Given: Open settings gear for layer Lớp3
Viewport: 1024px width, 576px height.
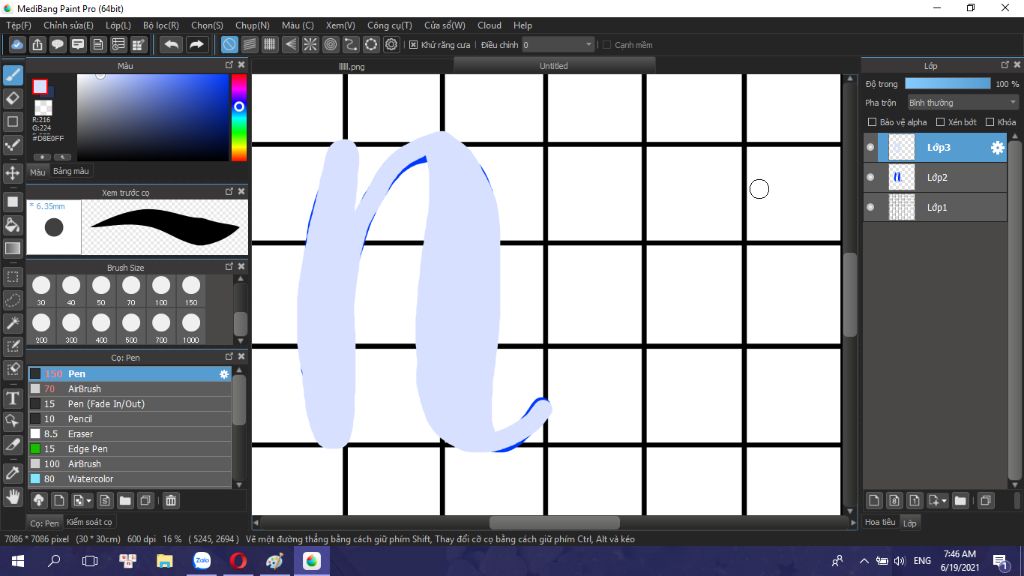Looking at the screenshot, I should (x=997, y=148).
